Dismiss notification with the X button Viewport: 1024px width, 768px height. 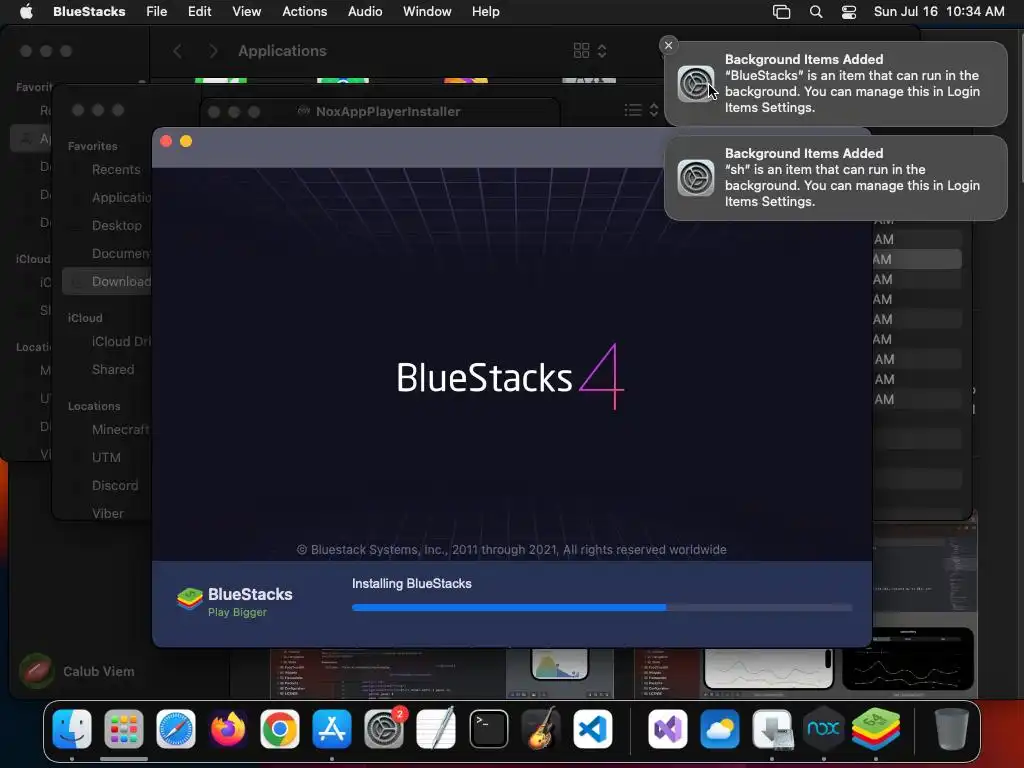(x=668, y=45)
